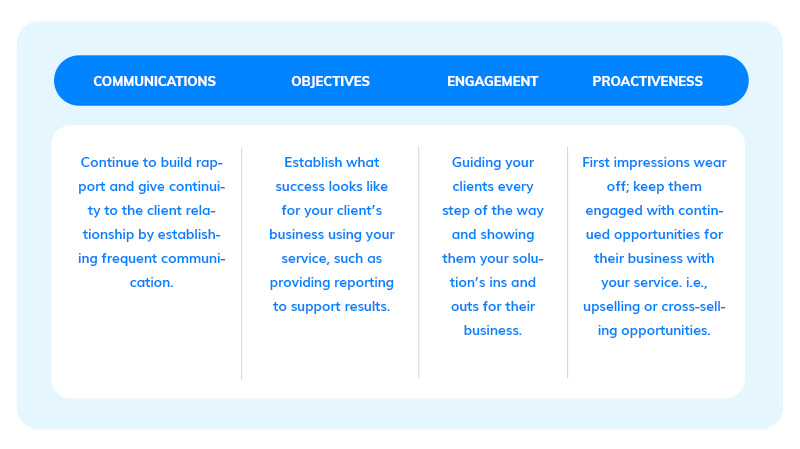Click the 'step of the way' line
800x449 pixels.
point(493,210)
